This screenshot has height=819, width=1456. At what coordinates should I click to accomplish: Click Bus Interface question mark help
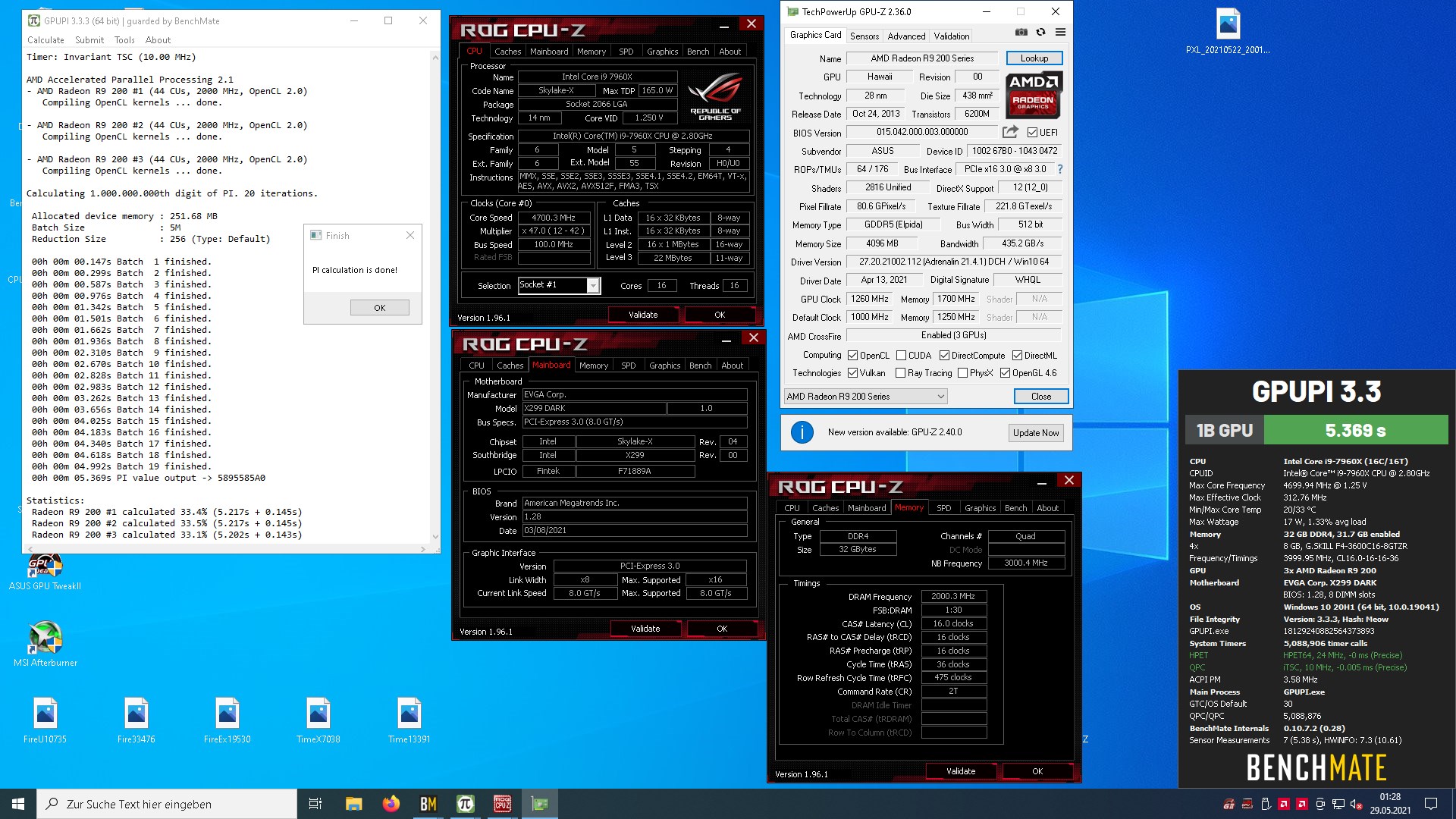[x=1060, y=169]
